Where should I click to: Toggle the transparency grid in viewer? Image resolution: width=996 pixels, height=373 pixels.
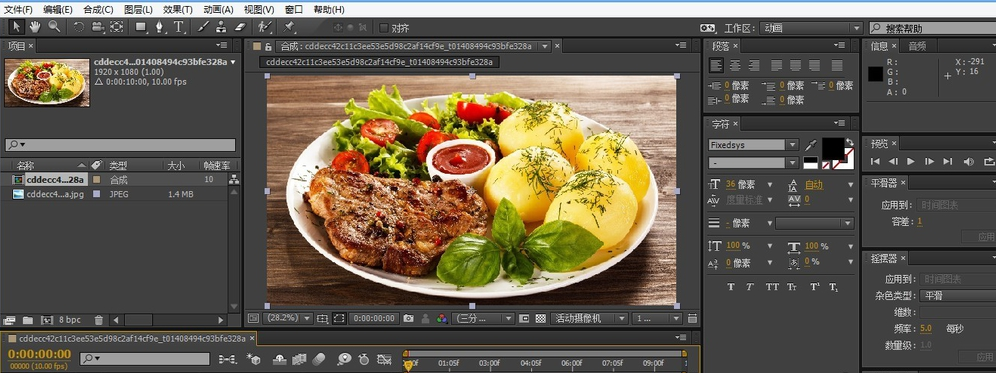(541, 318)
